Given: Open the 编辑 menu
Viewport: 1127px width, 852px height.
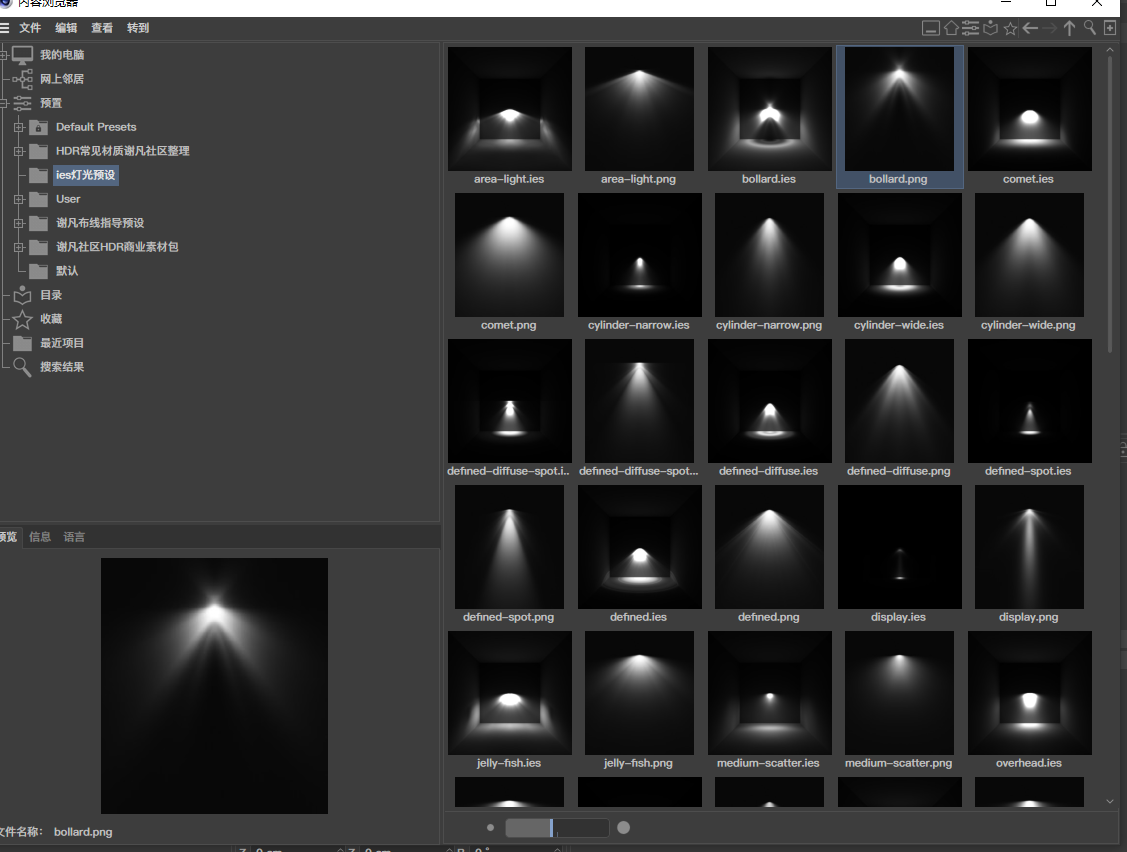Looking at the screenshot, I should pyautogui.click(x=66, y=28).
